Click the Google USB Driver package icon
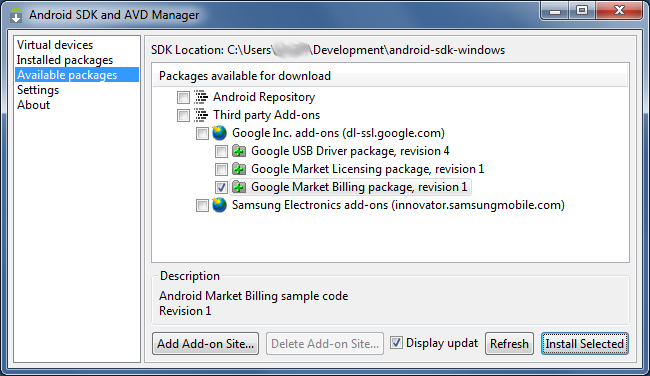 click(239, 151)
